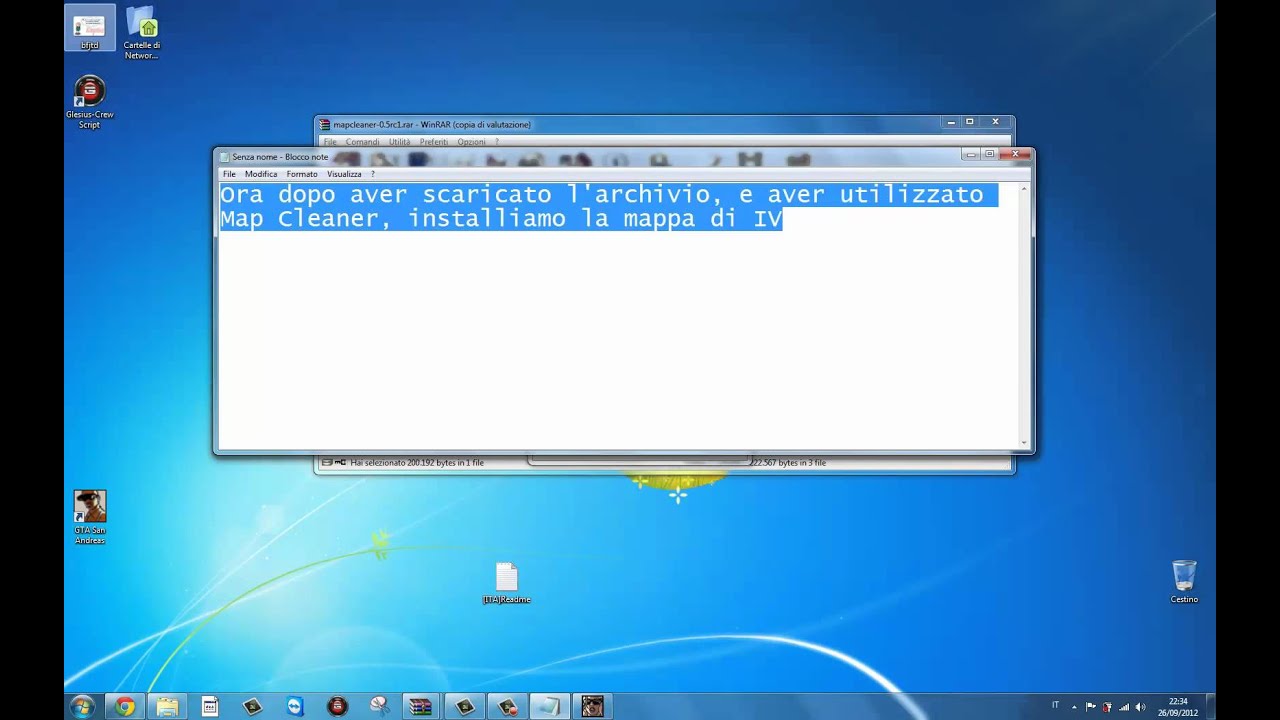1280x720 pixels.
Task: Click the WinRAR title bar icon
Action: coord(324,124)
